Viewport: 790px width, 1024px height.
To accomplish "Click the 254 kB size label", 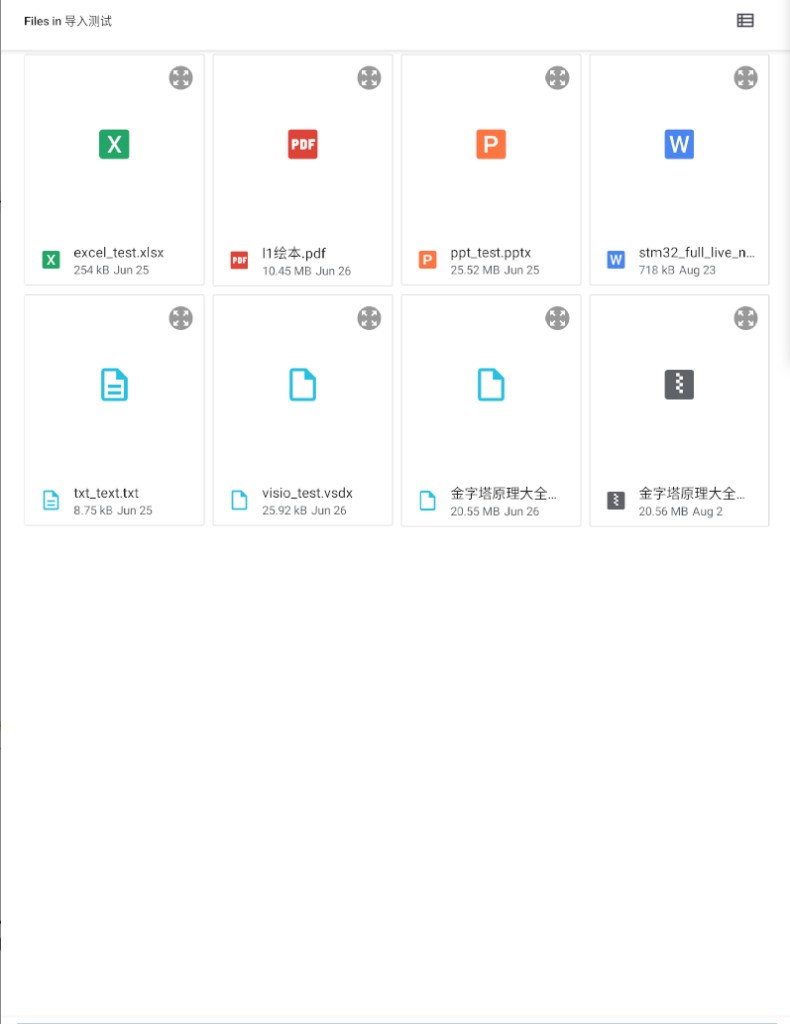I will point(91,270).
